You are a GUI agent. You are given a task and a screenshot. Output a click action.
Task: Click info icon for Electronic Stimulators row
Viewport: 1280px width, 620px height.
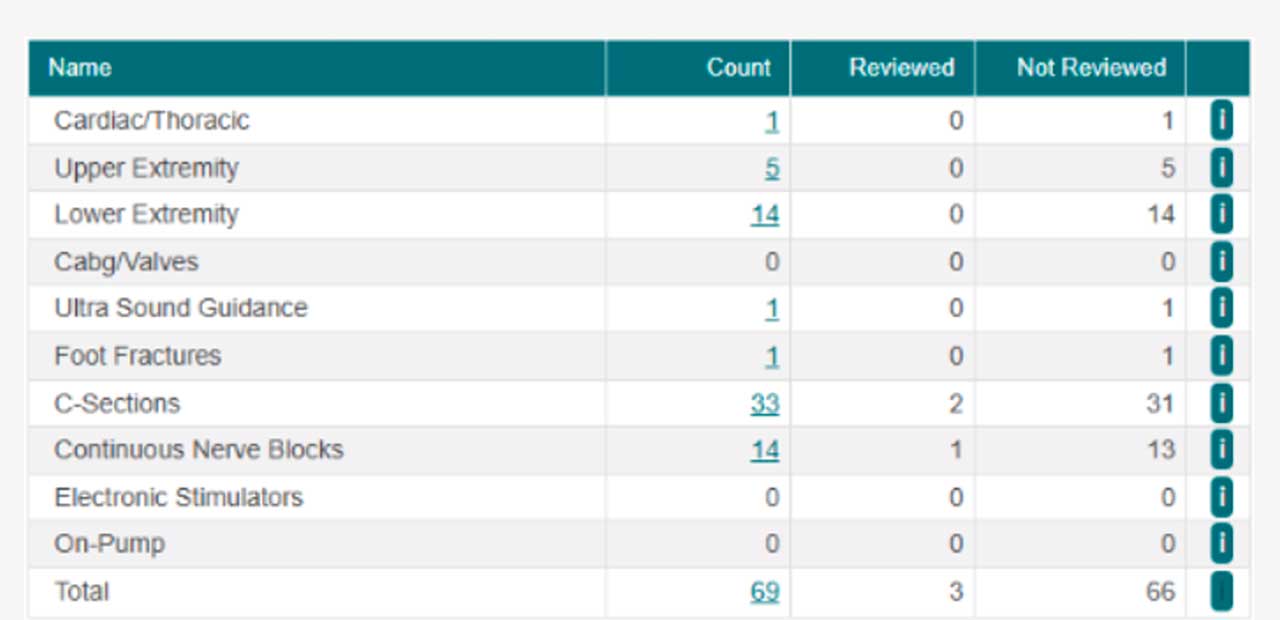(x=1221, y=497)
